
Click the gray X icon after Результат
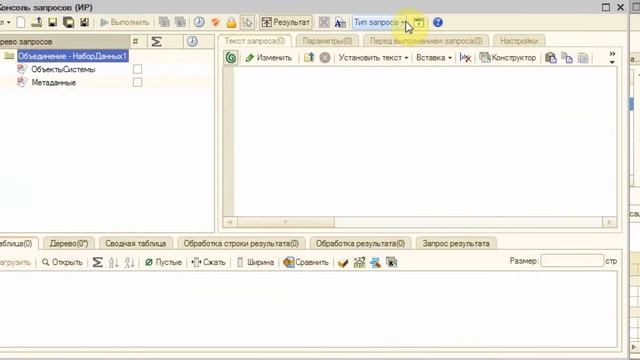[324, 22]
